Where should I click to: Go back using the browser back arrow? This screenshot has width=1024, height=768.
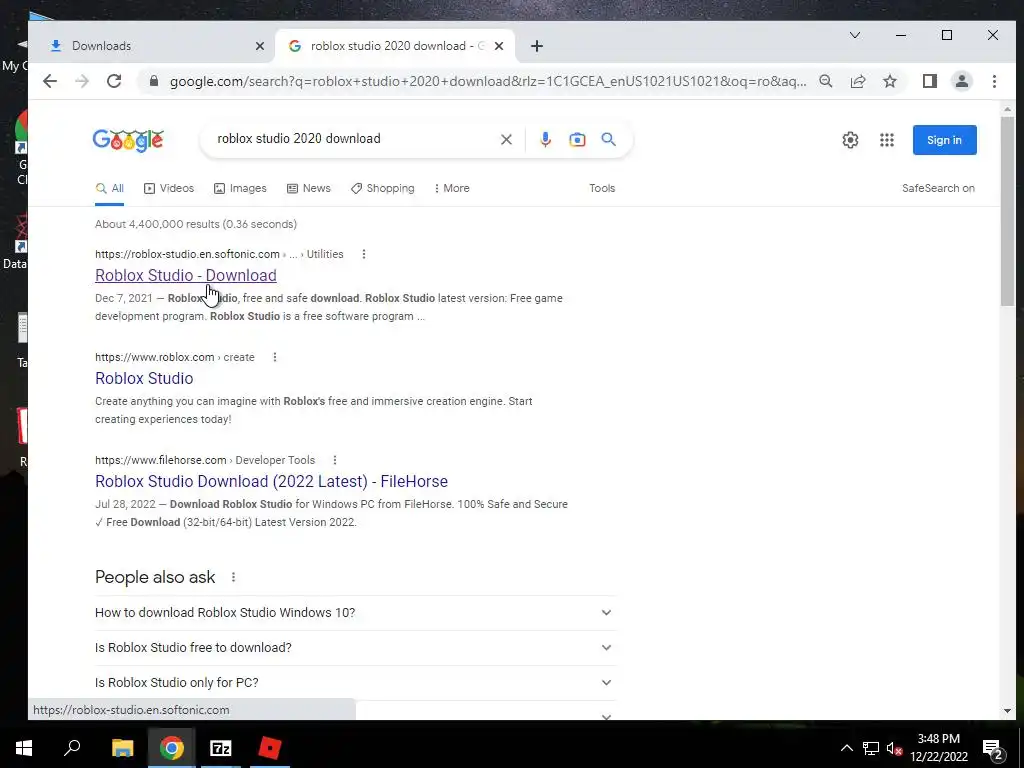pyautogui.click(x=50, y=81)
